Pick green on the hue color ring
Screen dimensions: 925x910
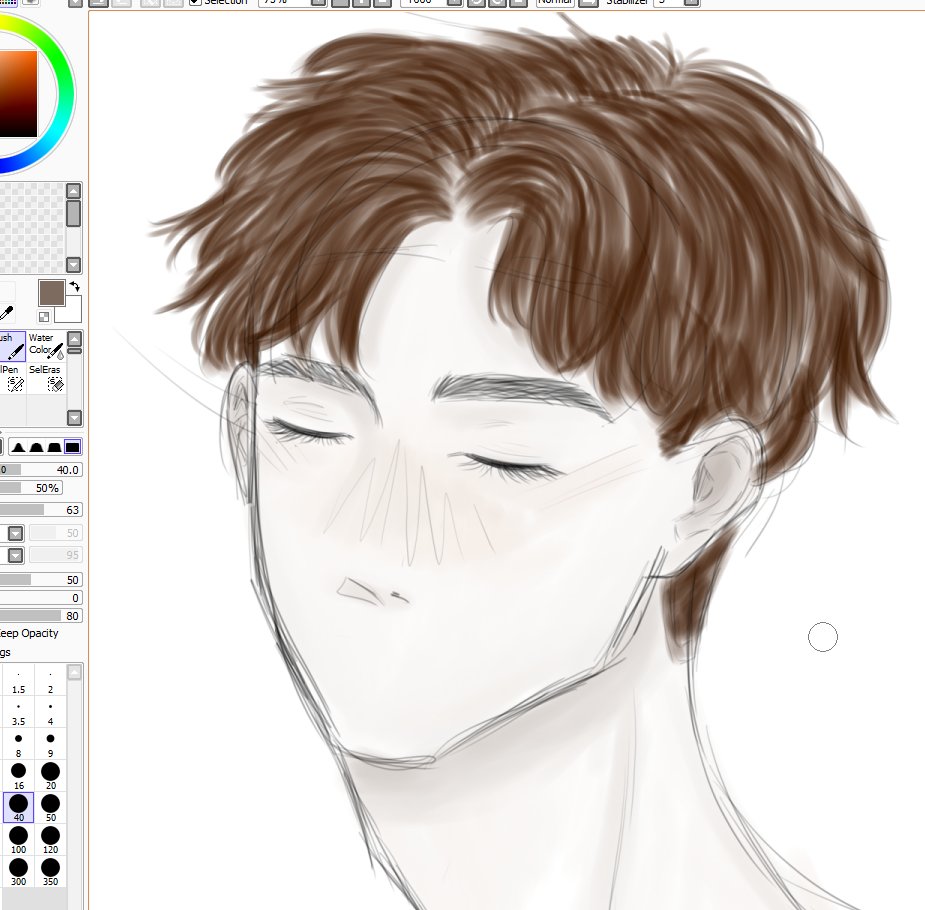(x=58, y=59)
